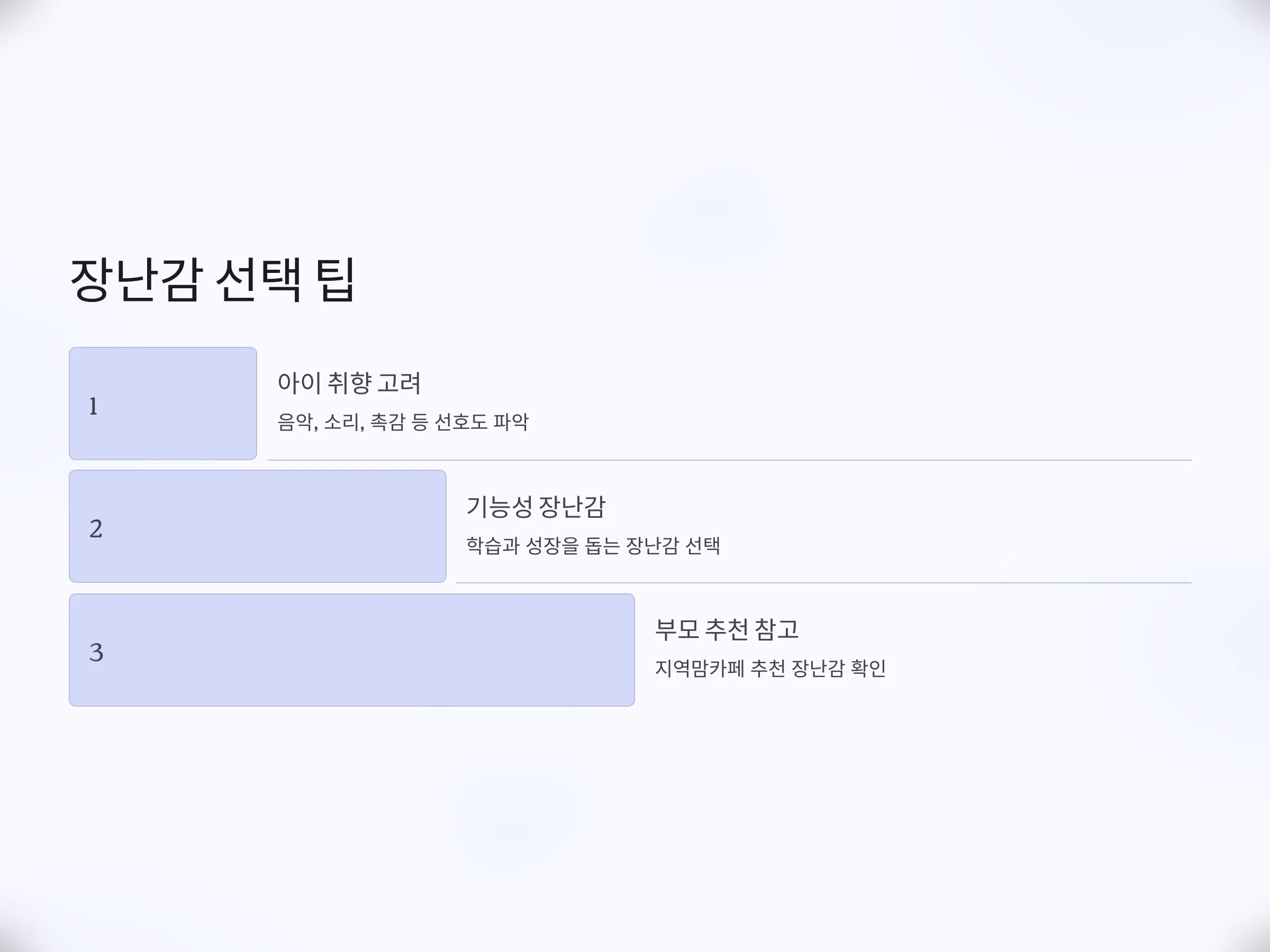Click the word 확인 ending the third description
This screenshot has width=1270, height=952.
pos(868,668)
